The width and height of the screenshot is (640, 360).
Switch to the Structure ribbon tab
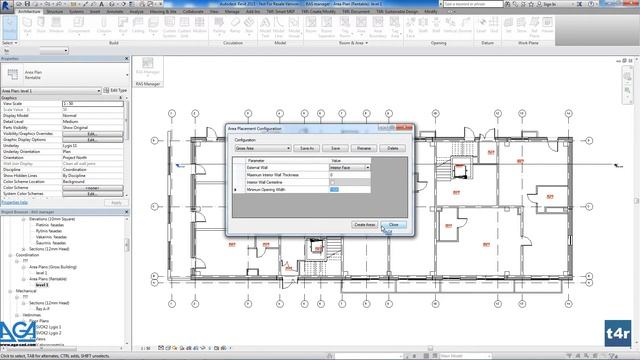(55, 11)
